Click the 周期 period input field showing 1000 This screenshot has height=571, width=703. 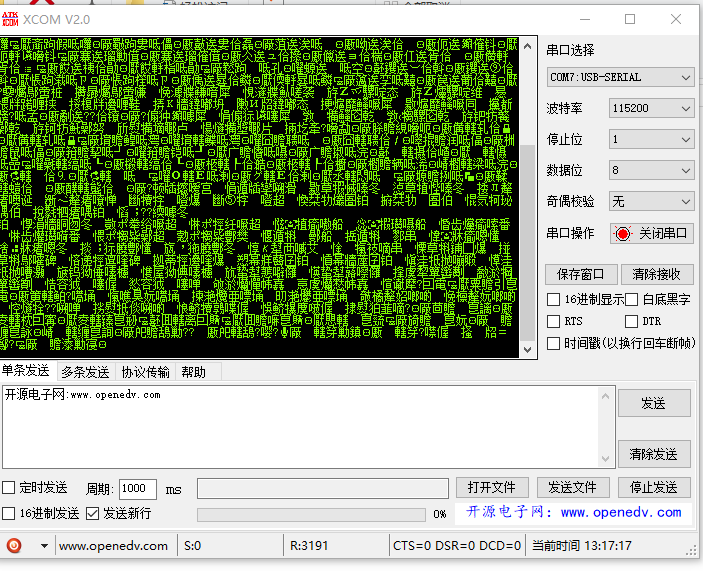pos(138,489)
